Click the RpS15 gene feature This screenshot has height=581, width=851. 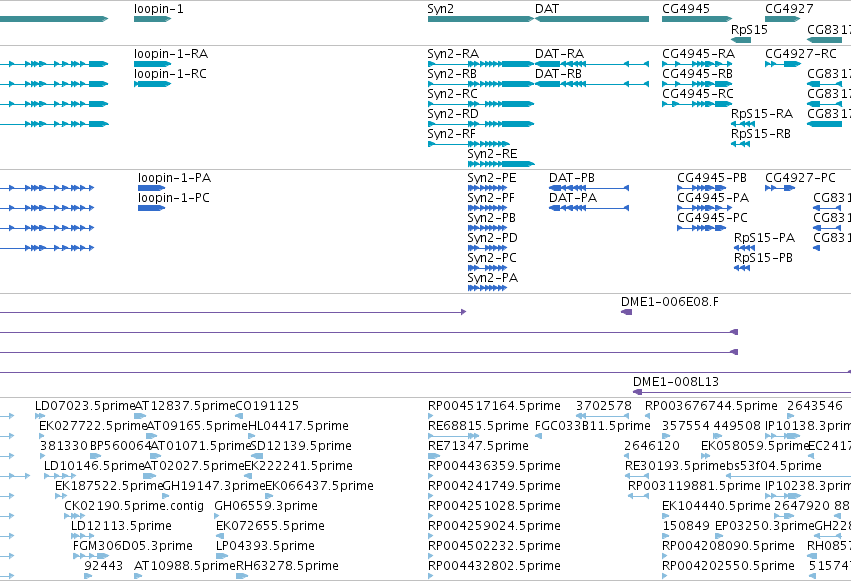[x=741, y=40]
